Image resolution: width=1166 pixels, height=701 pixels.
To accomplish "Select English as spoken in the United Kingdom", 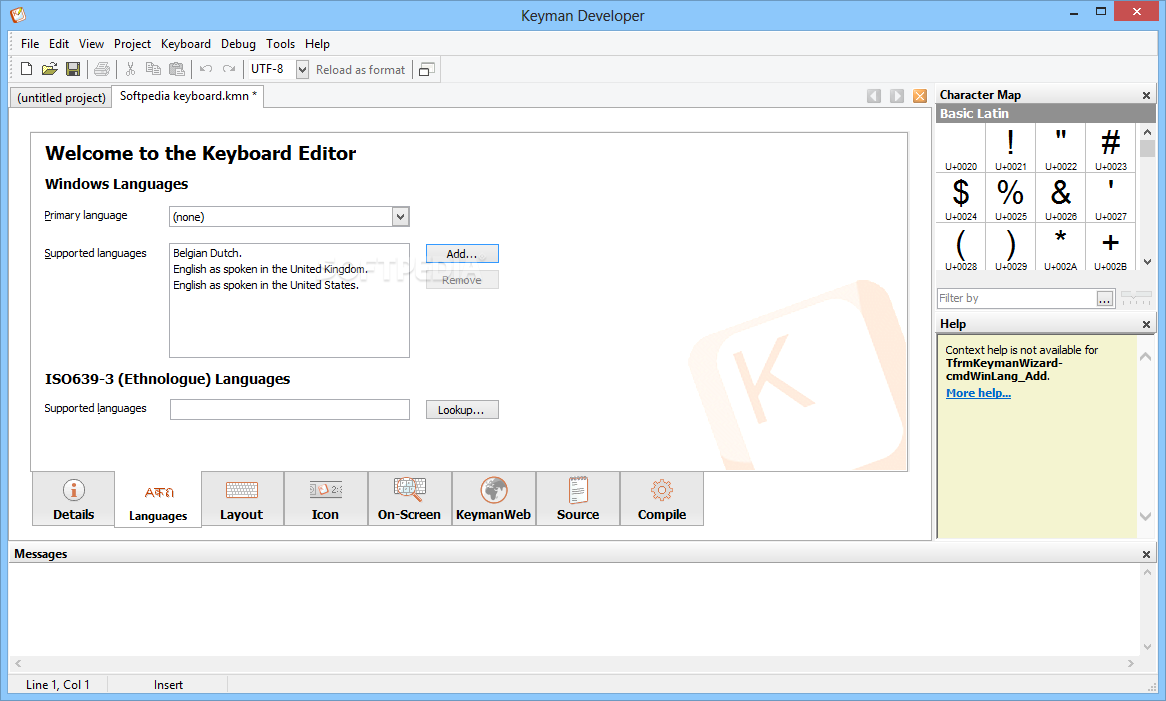I will tap(270, 269).
